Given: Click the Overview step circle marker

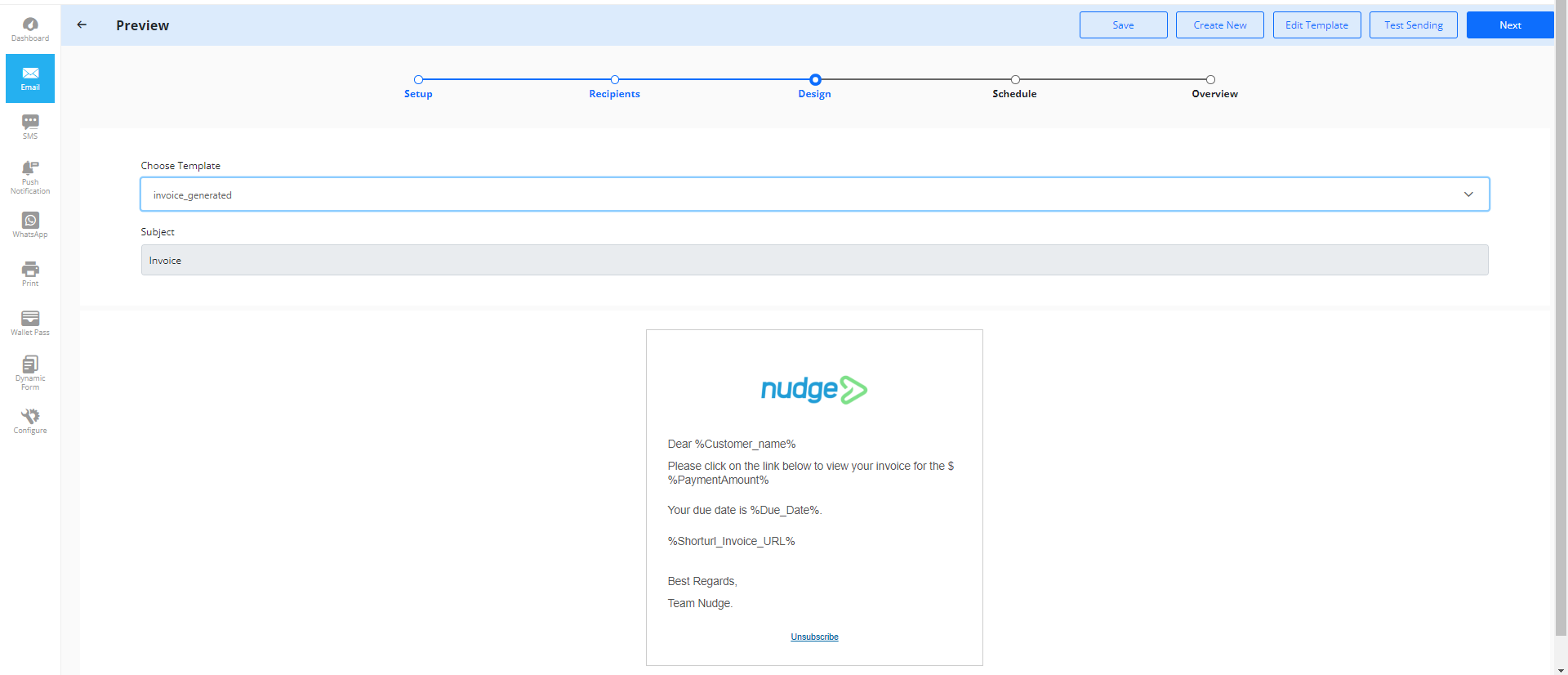Looking at the screenshot, I should click(x=1211, y=80).
